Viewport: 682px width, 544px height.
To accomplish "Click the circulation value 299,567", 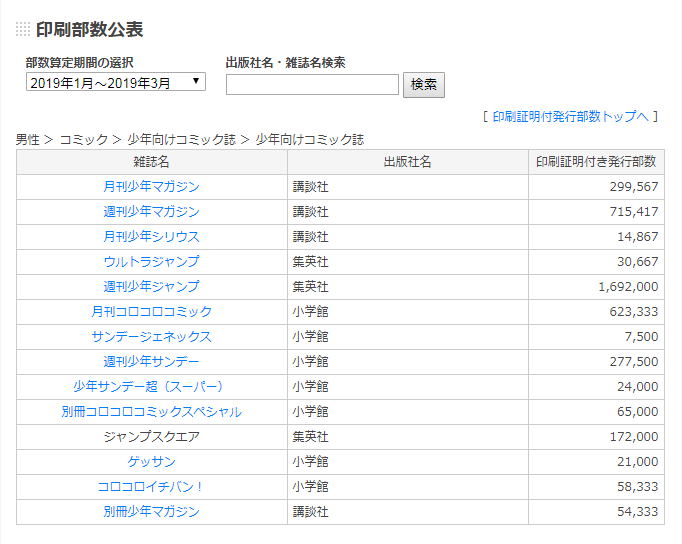I will (634, 187).
